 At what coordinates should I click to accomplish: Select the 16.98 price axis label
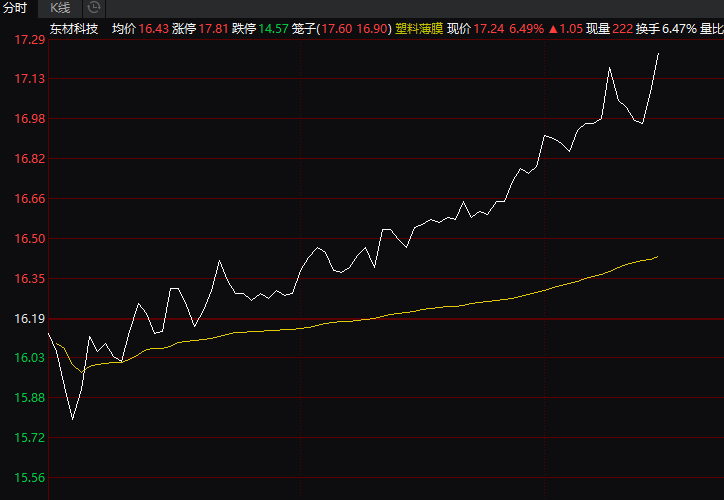click(x=30, y=119)
